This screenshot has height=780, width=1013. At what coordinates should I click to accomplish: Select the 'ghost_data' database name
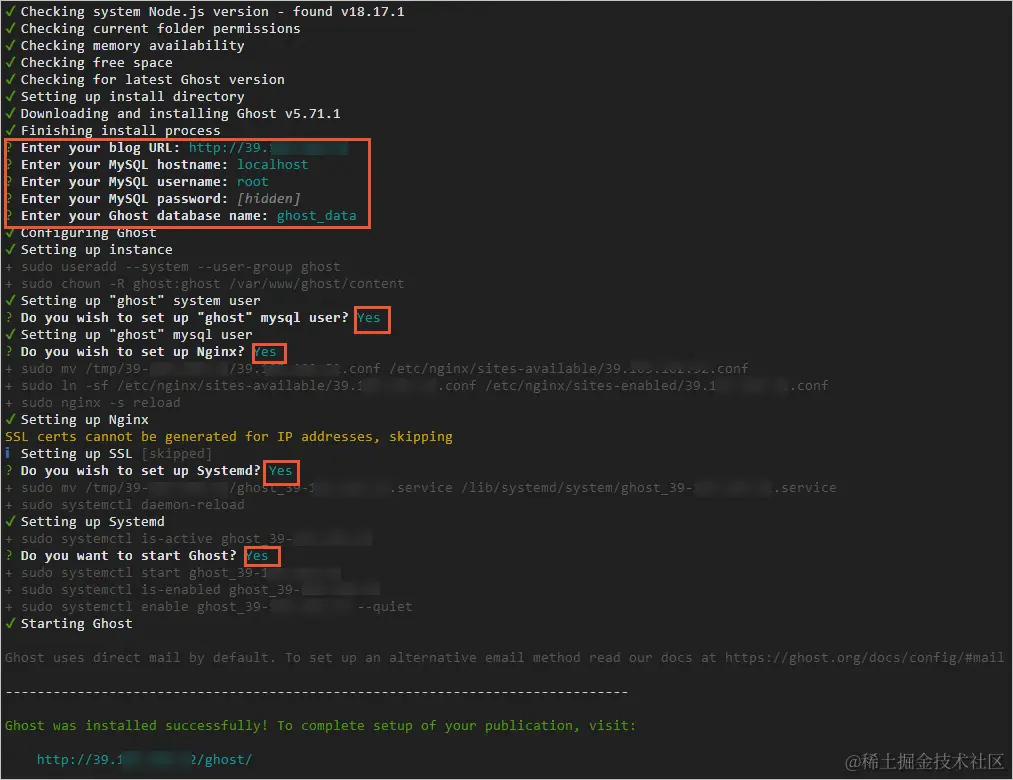coord(316,216)
